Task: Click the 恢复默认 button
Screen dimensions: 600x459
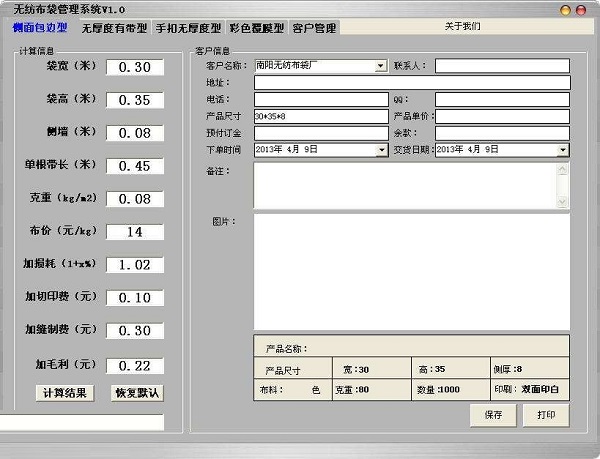Action: [137, 393]
